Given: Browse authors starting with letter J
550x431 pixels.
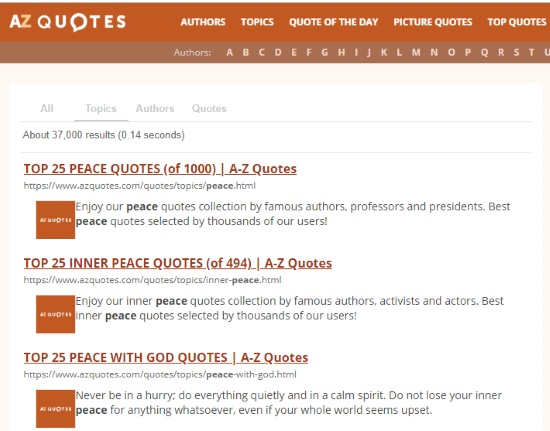Looking at the screenshot, I should click(x=369, y=53).
